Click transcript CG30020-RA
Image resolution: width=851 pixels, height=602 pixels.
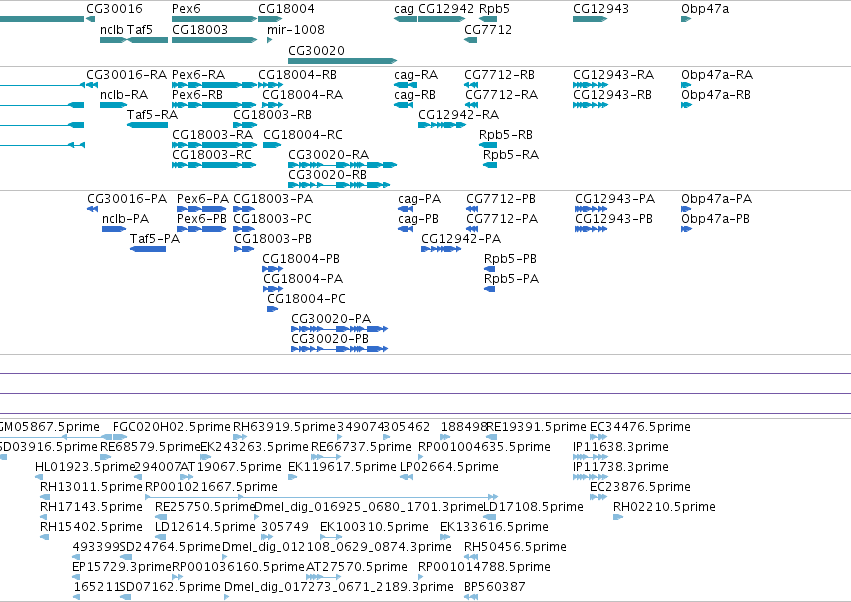(328, 155)
